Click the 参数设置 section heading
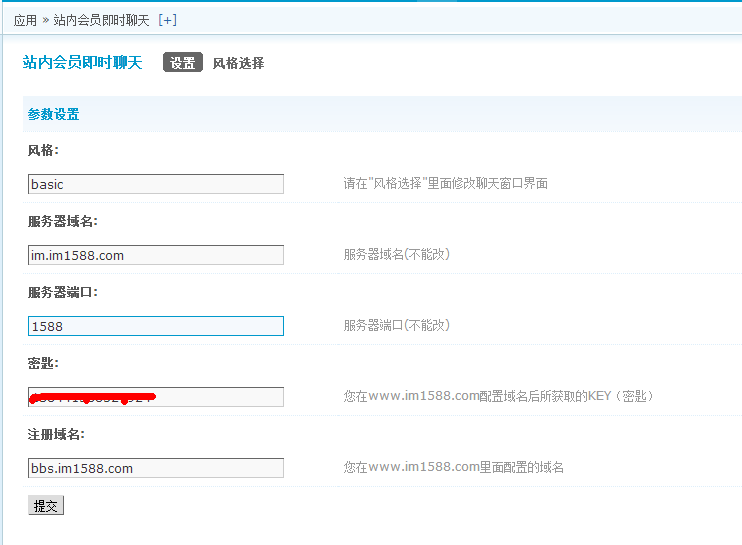Screen dimensions: 742x545 pyautogui.click(x=53, y=114)
